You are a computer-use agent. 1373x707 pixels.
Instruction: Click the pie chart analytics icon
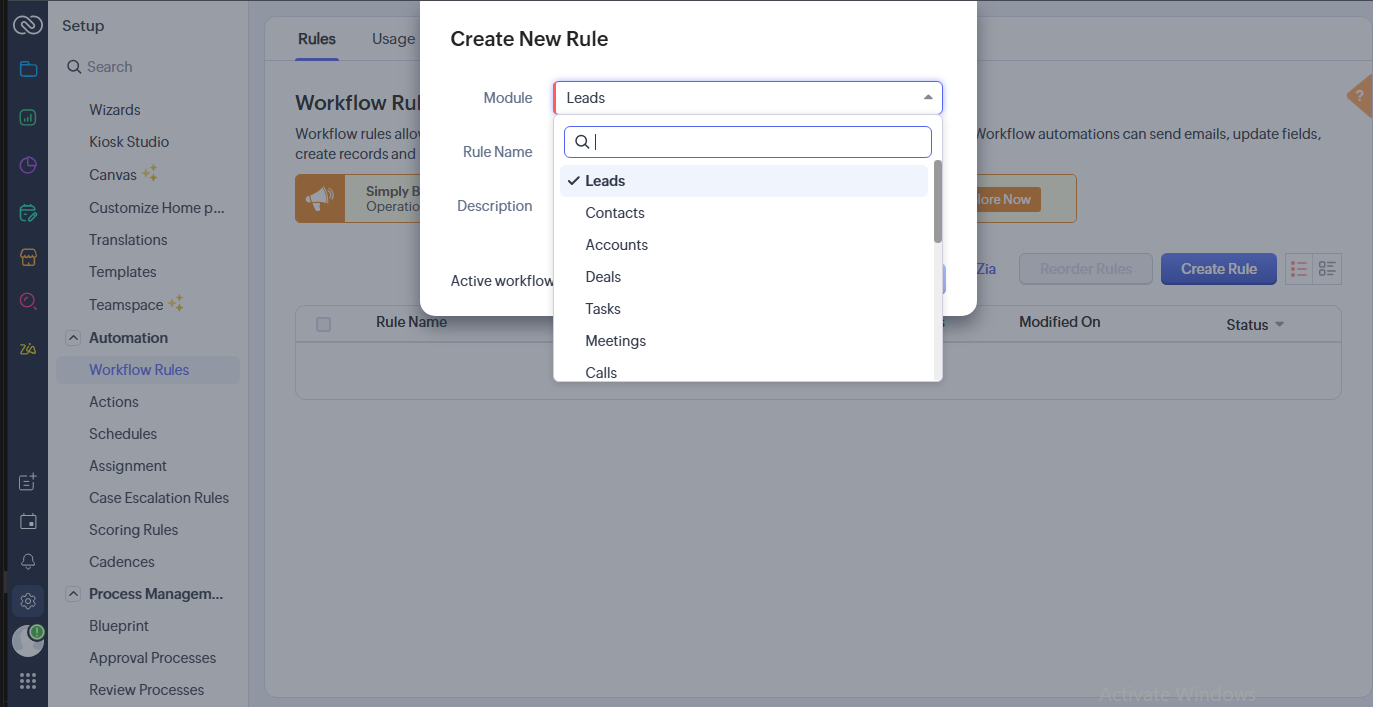pos(28,165)
